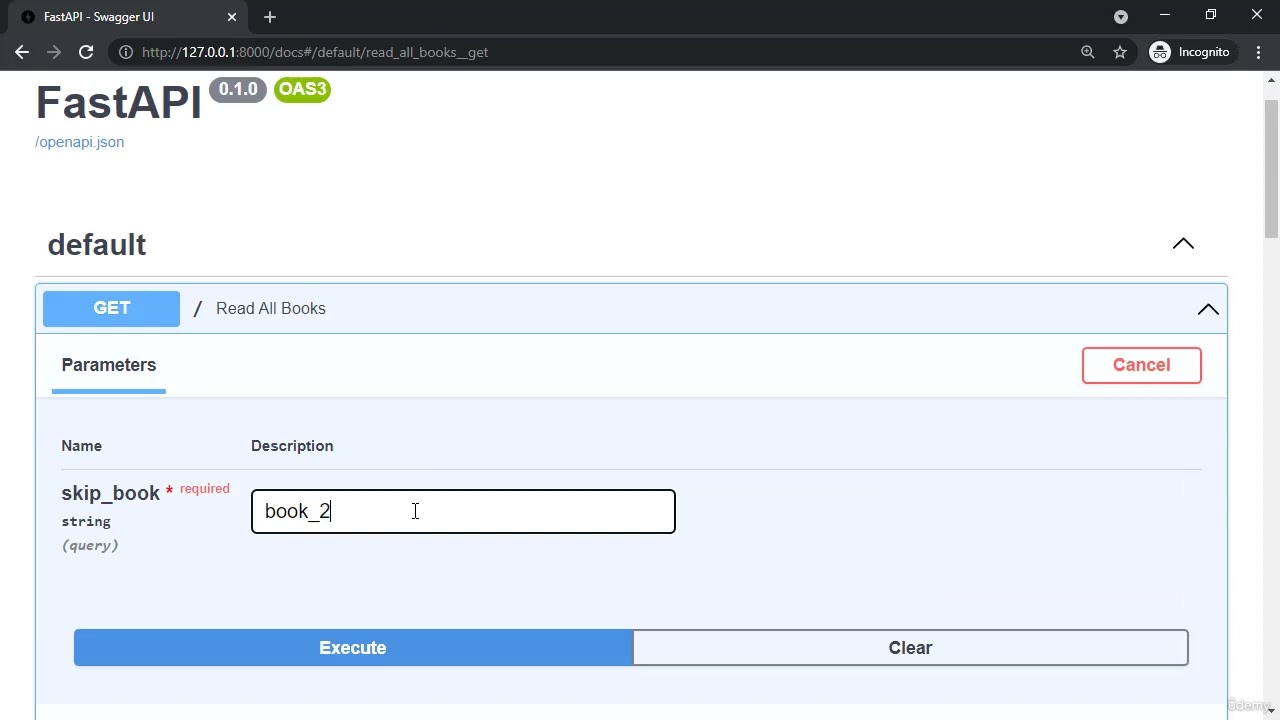Cancel the try-it-out mode

(x=1141, y=365)
